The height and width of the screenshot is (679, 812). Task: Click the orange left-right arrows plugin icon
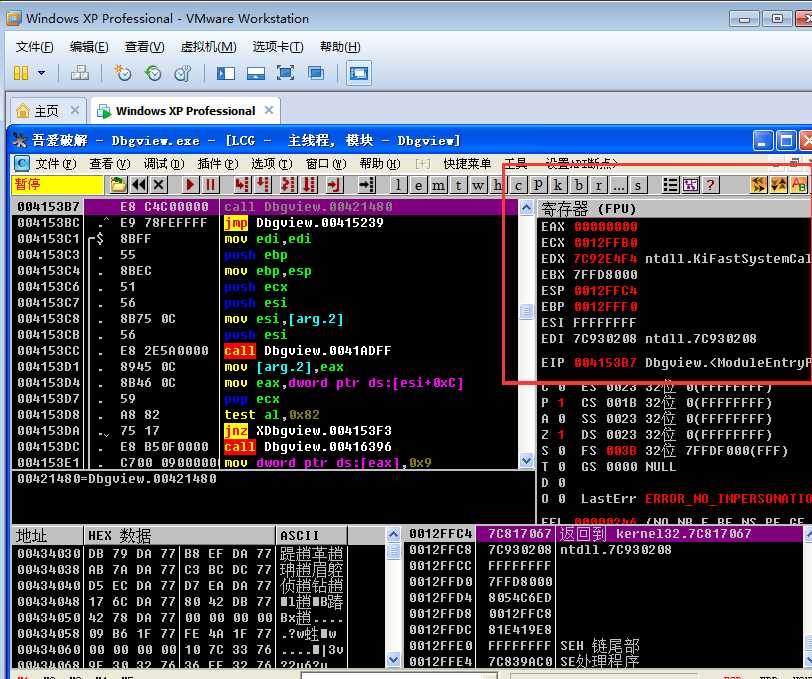tap(759, 185)
